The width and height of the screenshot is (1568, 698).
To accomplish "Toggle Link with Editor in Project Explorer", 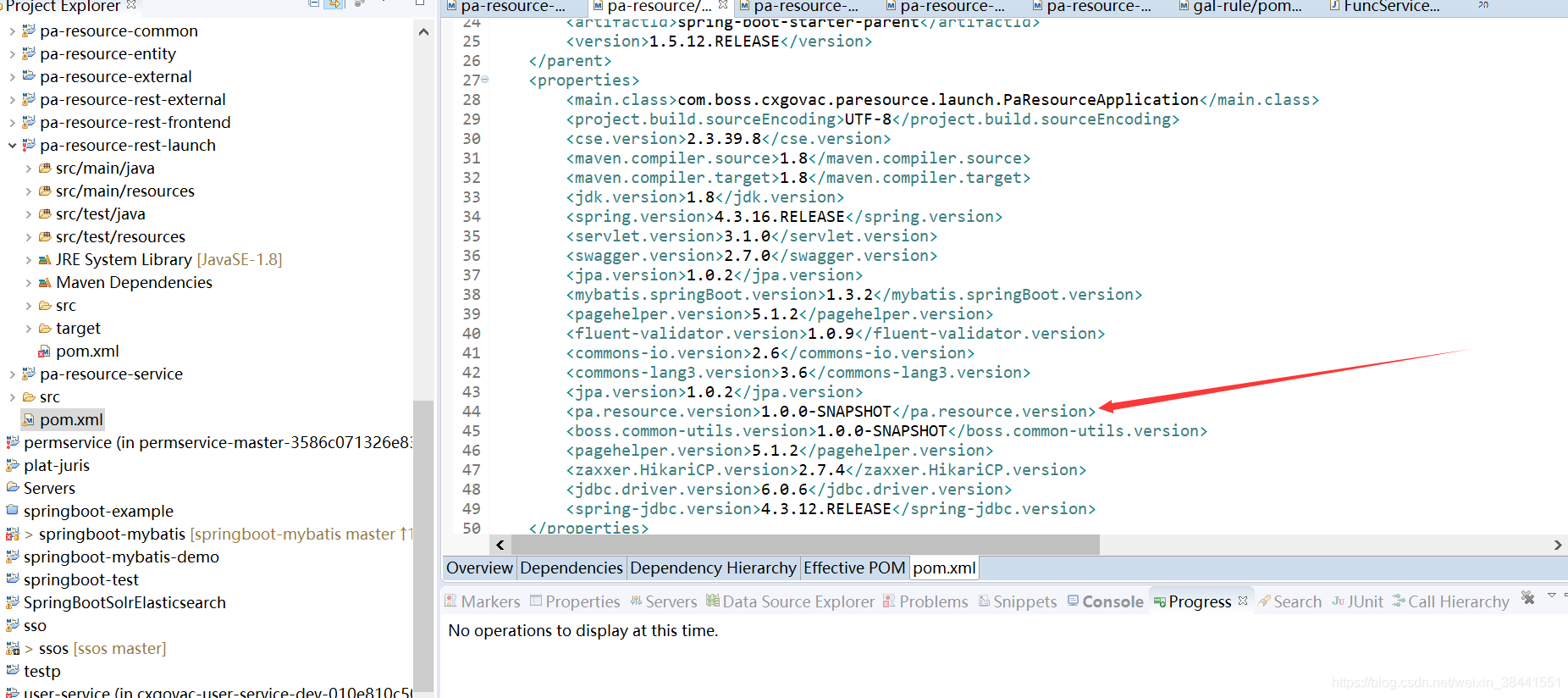I will pos(334,3).
